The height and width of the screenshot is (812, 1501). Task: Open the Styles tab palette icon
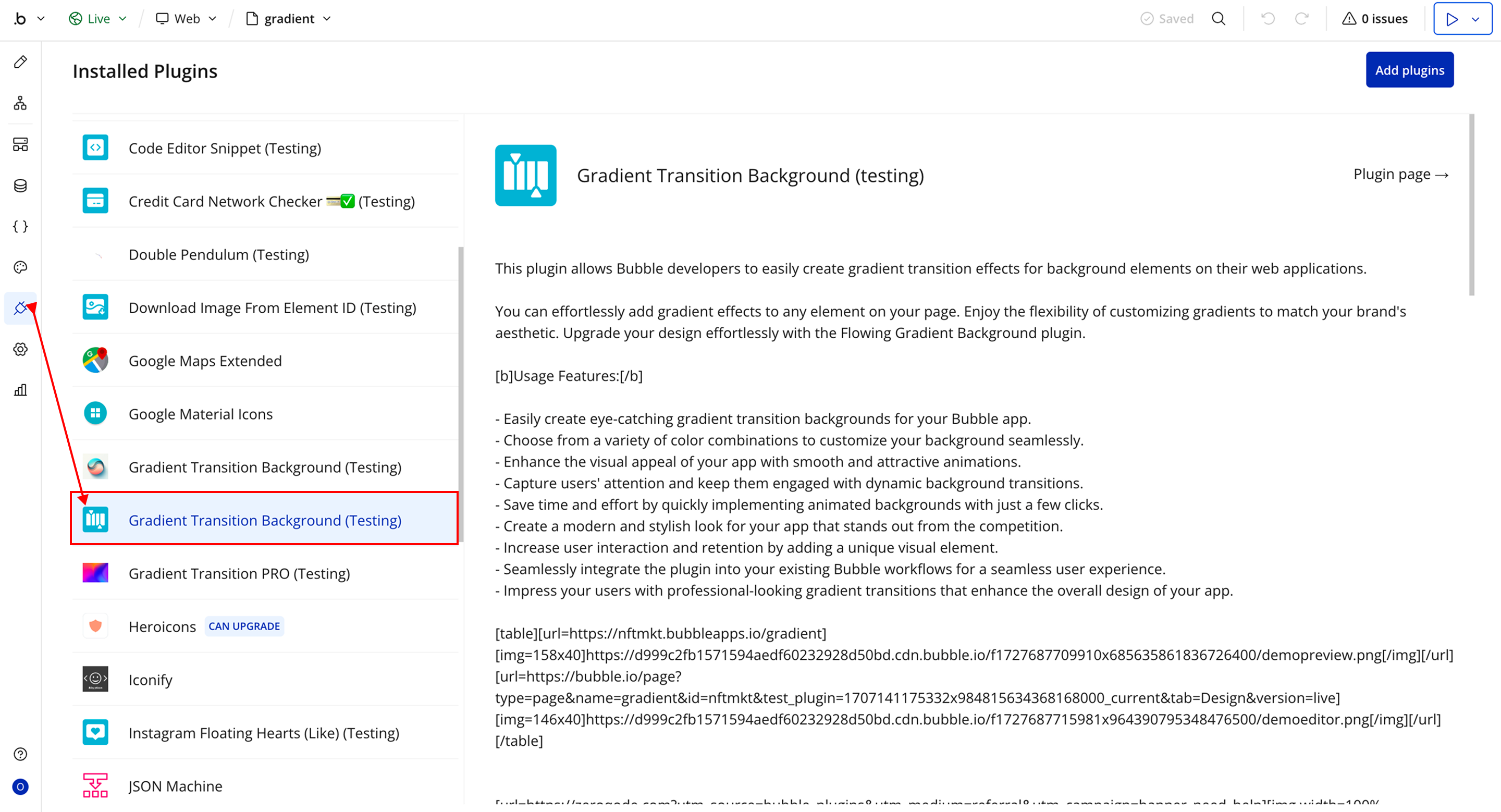pos(20,267)
